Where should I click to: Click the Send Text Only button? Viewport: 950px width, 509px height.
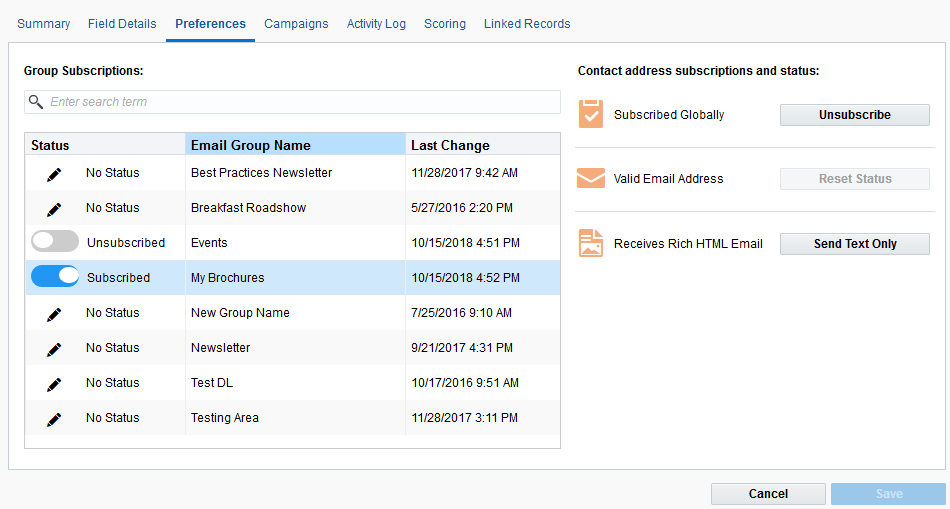(x=855, y=244)
